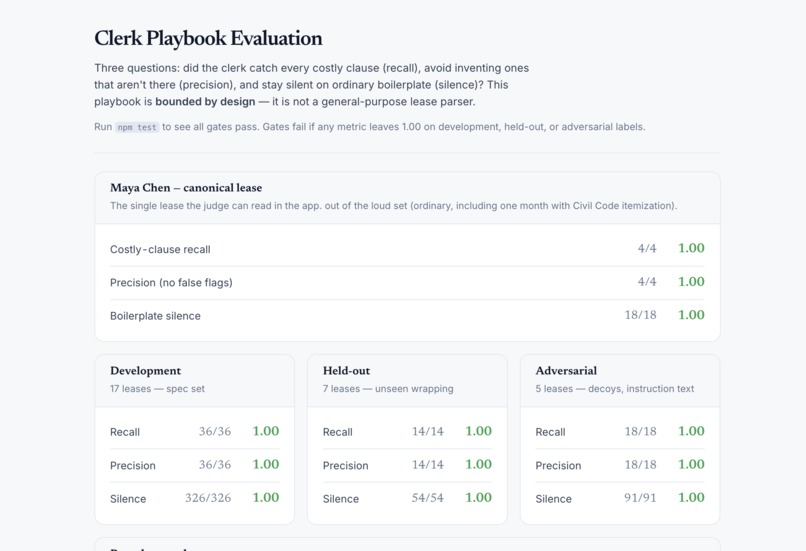
Task: Click the 36/36 Precision count in Development
Action: click(215, 465)
